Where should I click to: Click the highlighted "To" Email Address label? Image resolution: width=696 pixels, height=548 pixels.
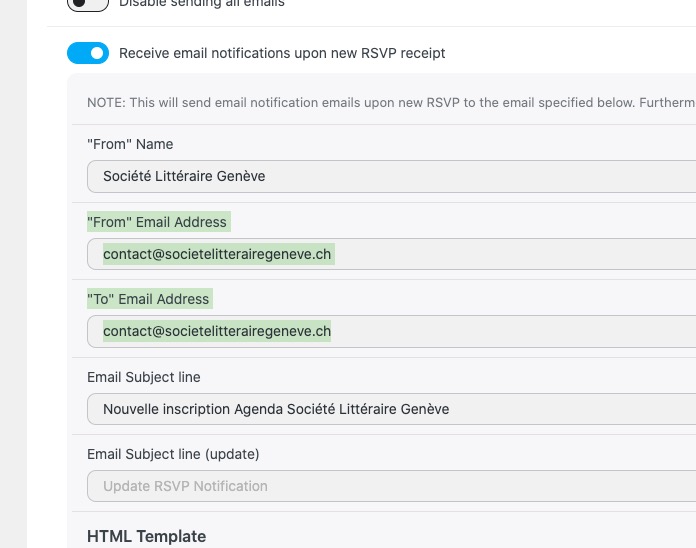(x=149, y=299)
